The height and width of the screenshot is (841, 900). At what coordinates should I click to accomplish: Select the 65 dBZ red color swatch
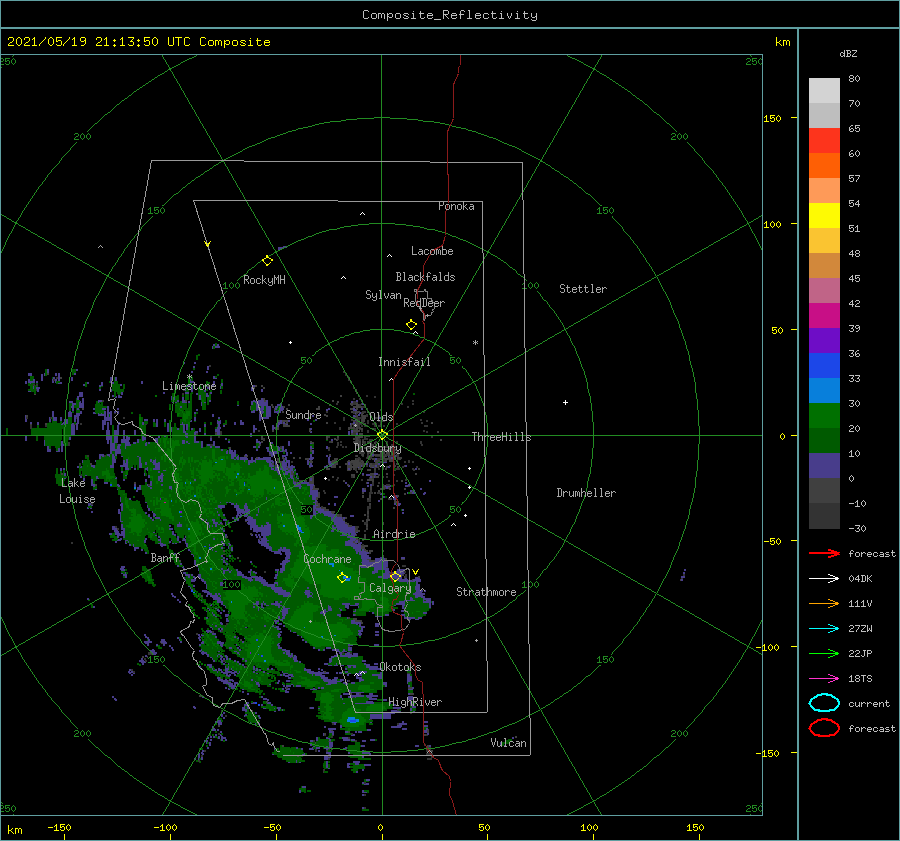(x=824, y=140)
